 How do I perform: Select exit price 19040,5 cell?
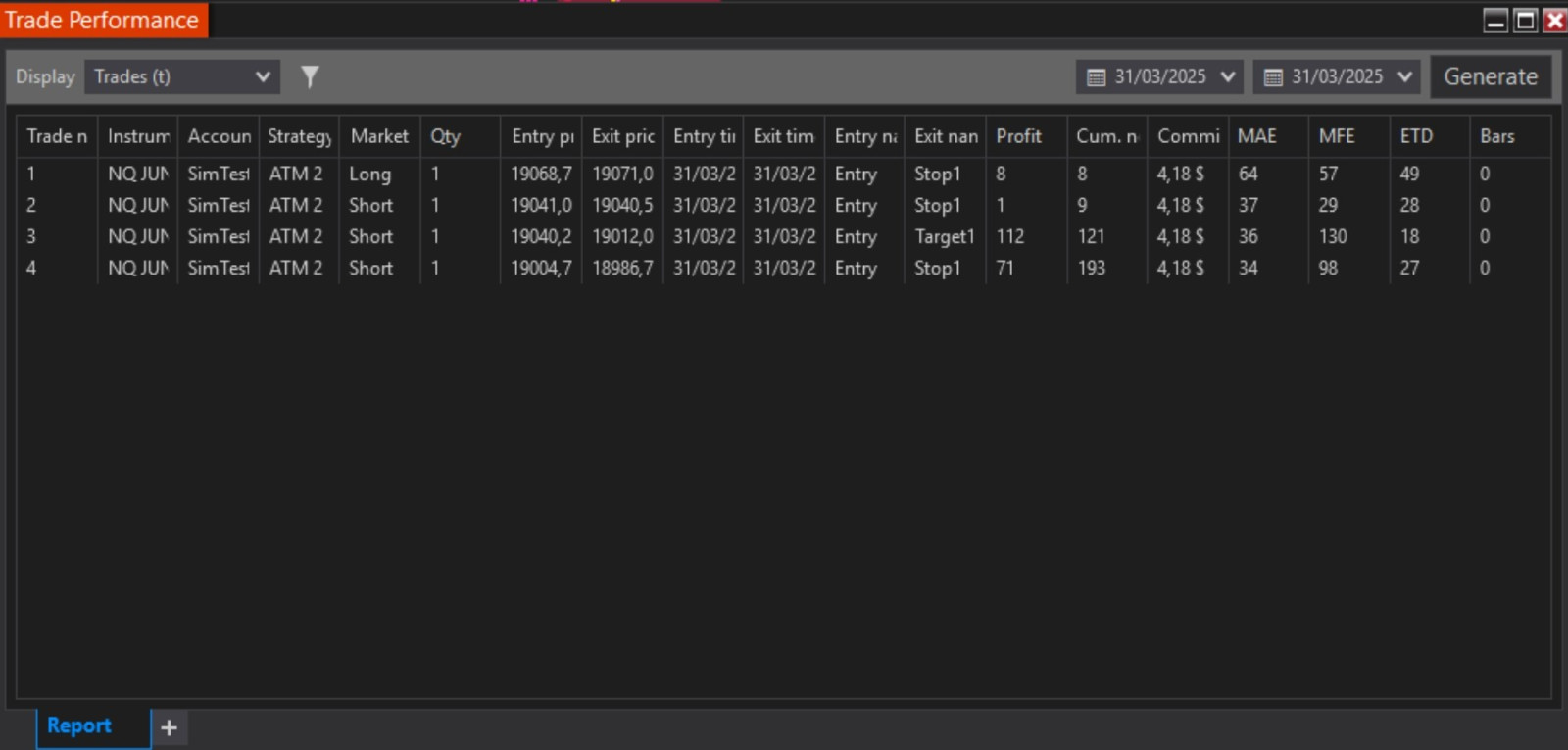[x=622, y=205]
